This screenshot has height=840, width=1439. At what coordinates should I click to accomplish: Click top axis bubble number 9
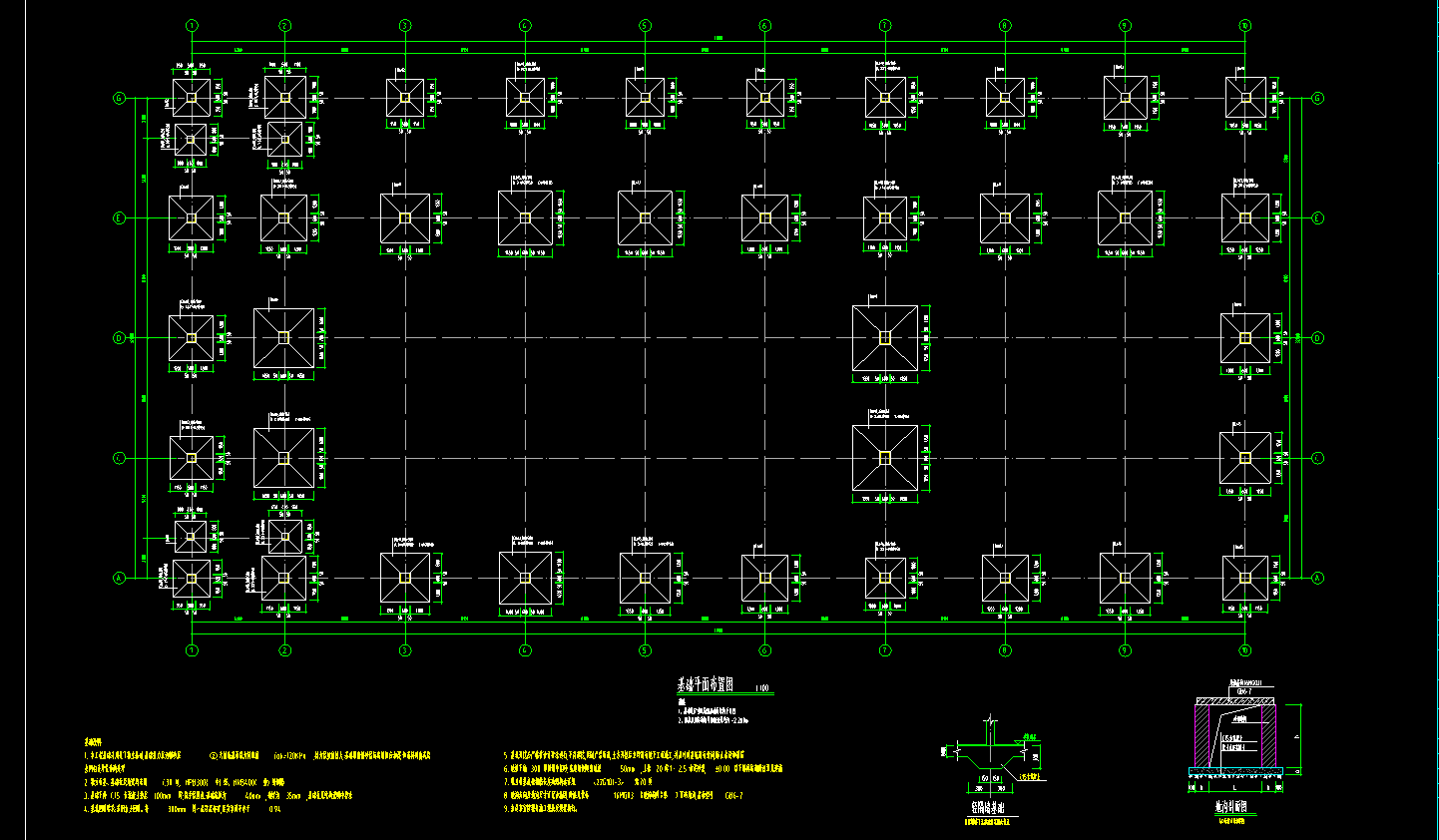point(1125,26)
